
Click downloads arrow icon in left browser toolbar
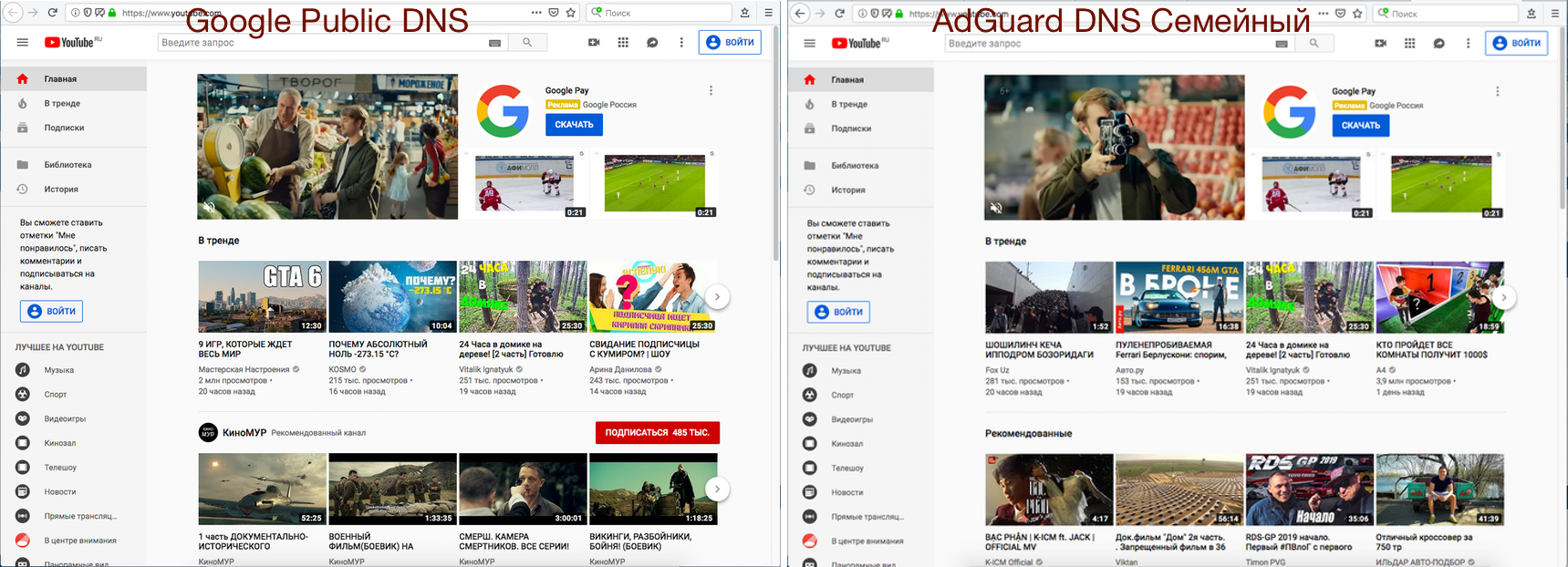(744, 13)
